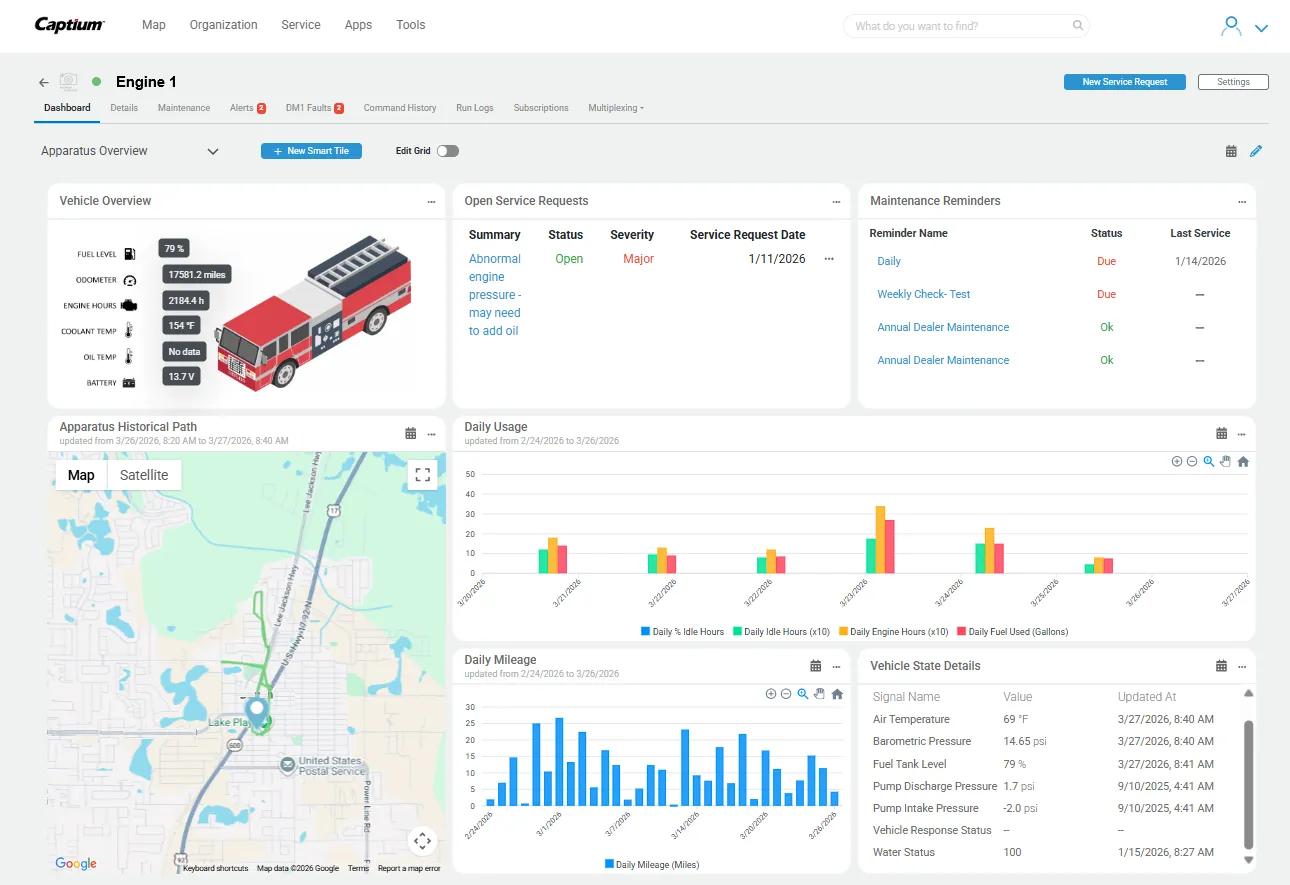Click the search input field
The image size is (1290, 885).
click(960, 26)
